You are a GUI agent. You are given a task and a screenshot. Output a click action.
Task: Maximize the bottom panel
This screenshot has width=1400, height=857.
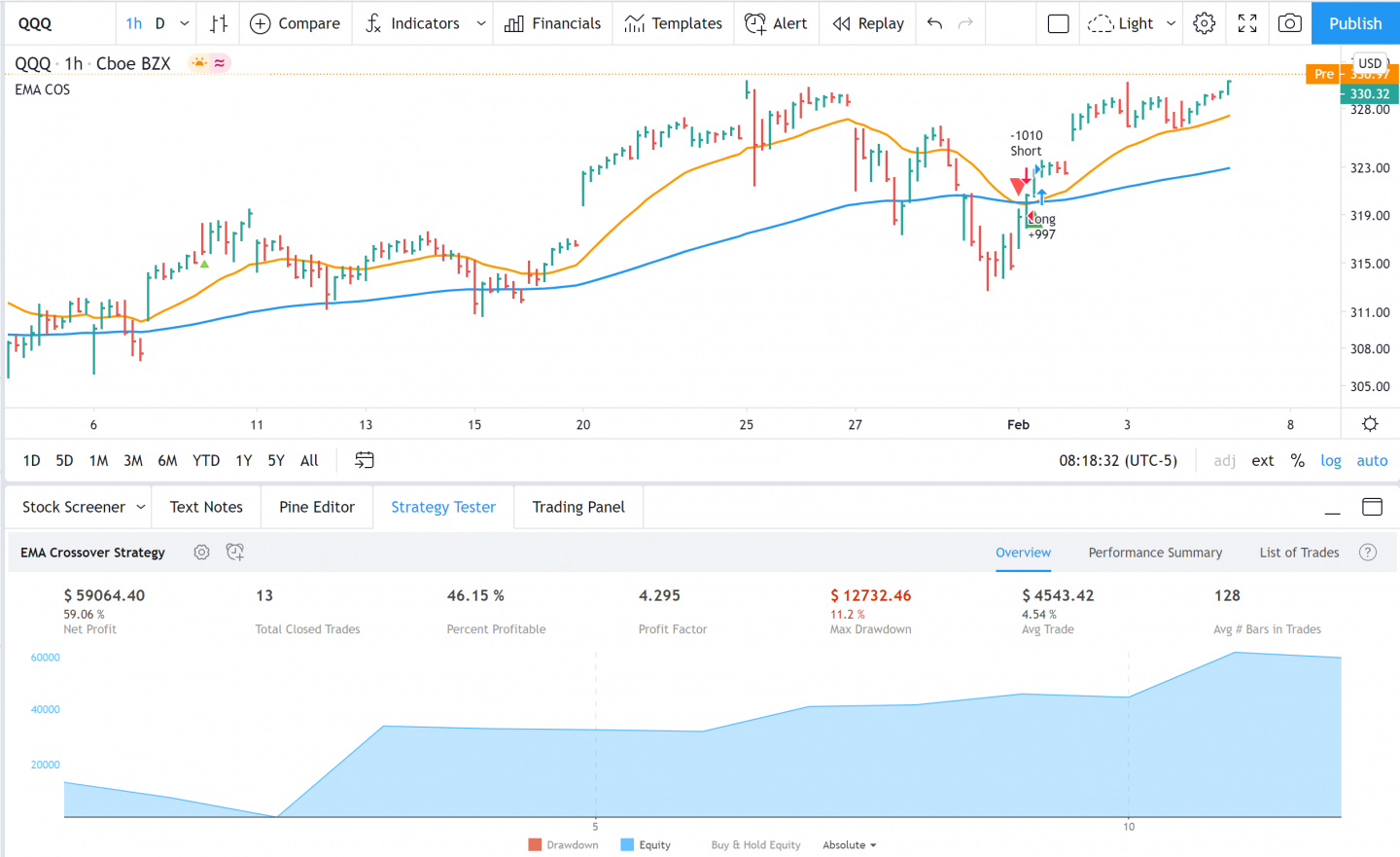(x=1372, y=507)
